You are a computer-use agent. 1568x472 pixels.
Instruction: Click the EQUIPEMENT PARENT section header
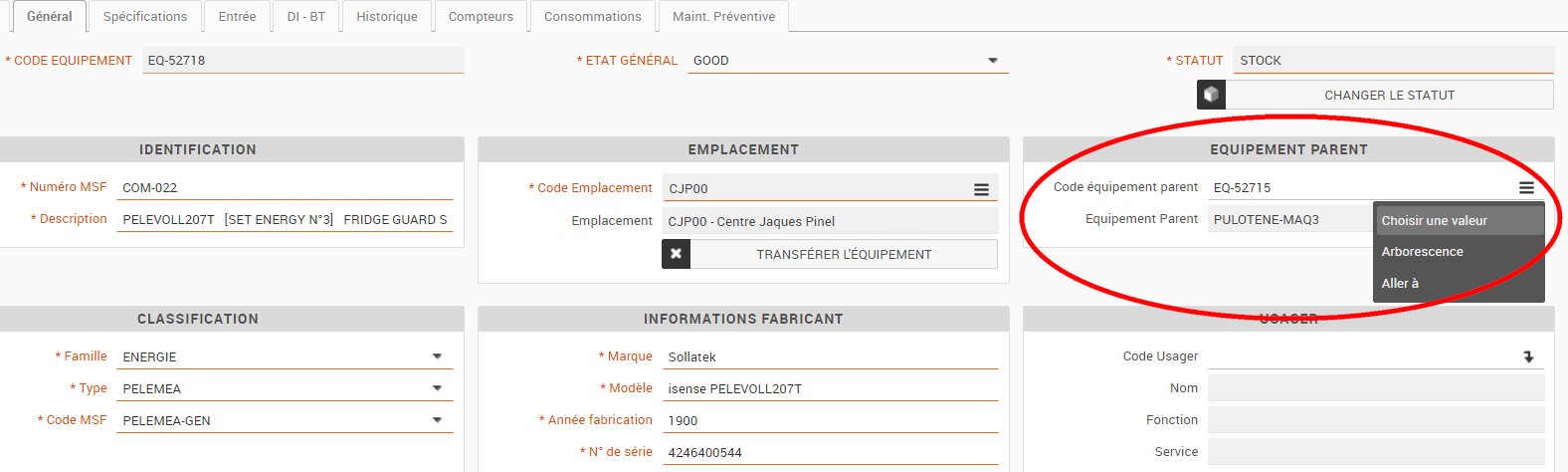pos(1288,149)
